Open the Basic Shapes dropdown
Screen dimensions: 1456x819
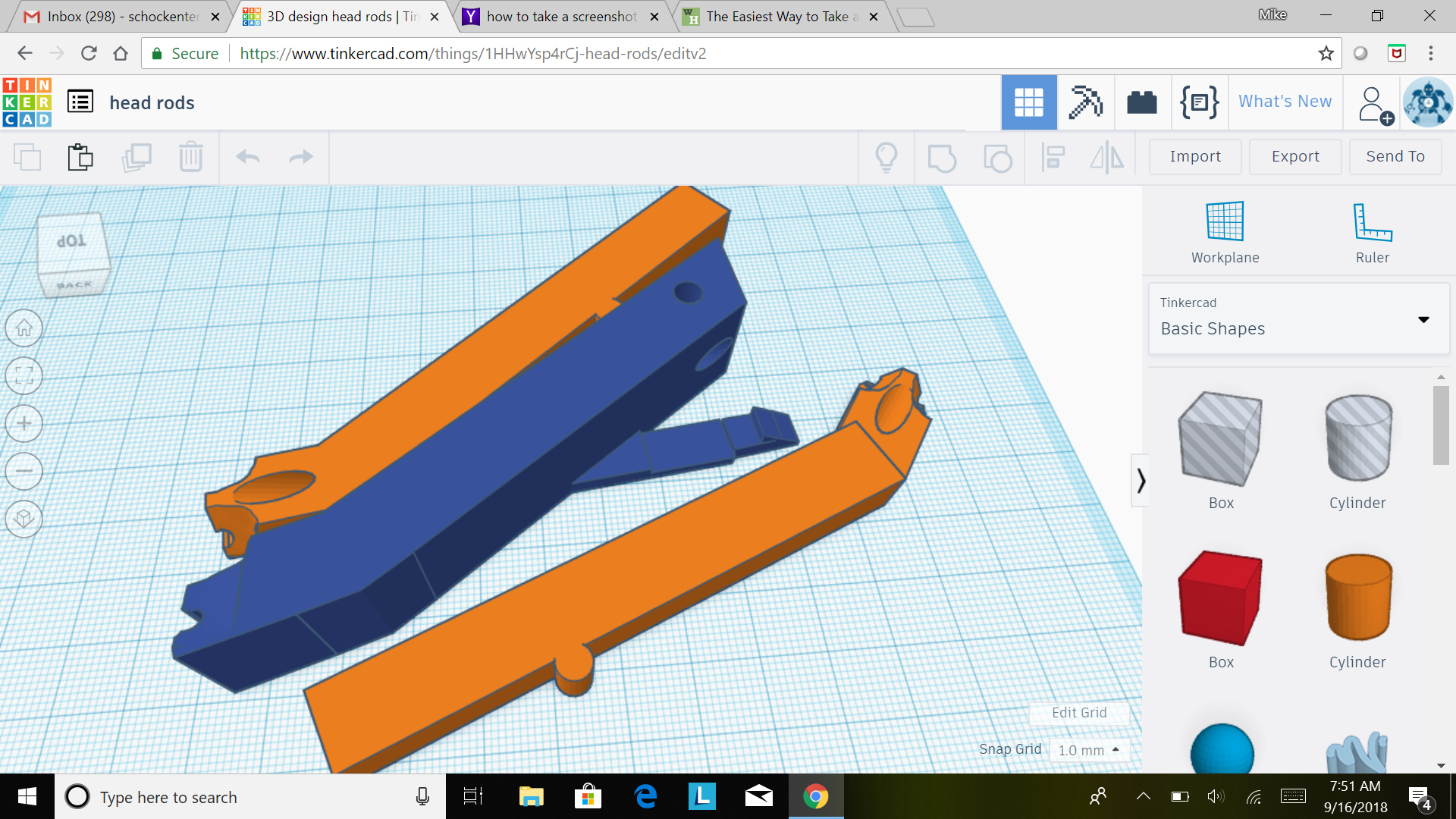pos(1299,318)
